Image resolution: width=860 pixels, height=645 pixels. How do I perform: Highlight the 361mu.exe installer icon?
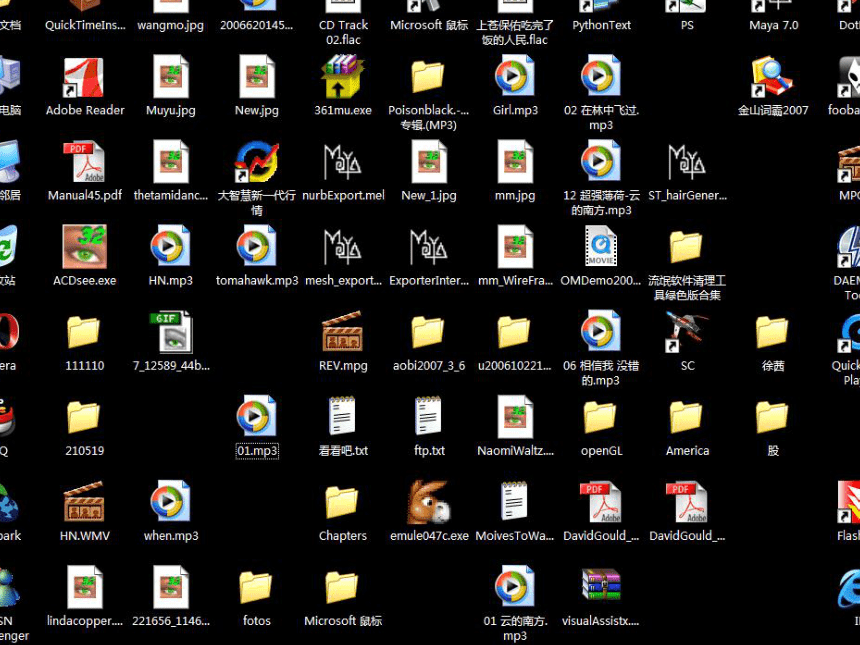(343, 76)
